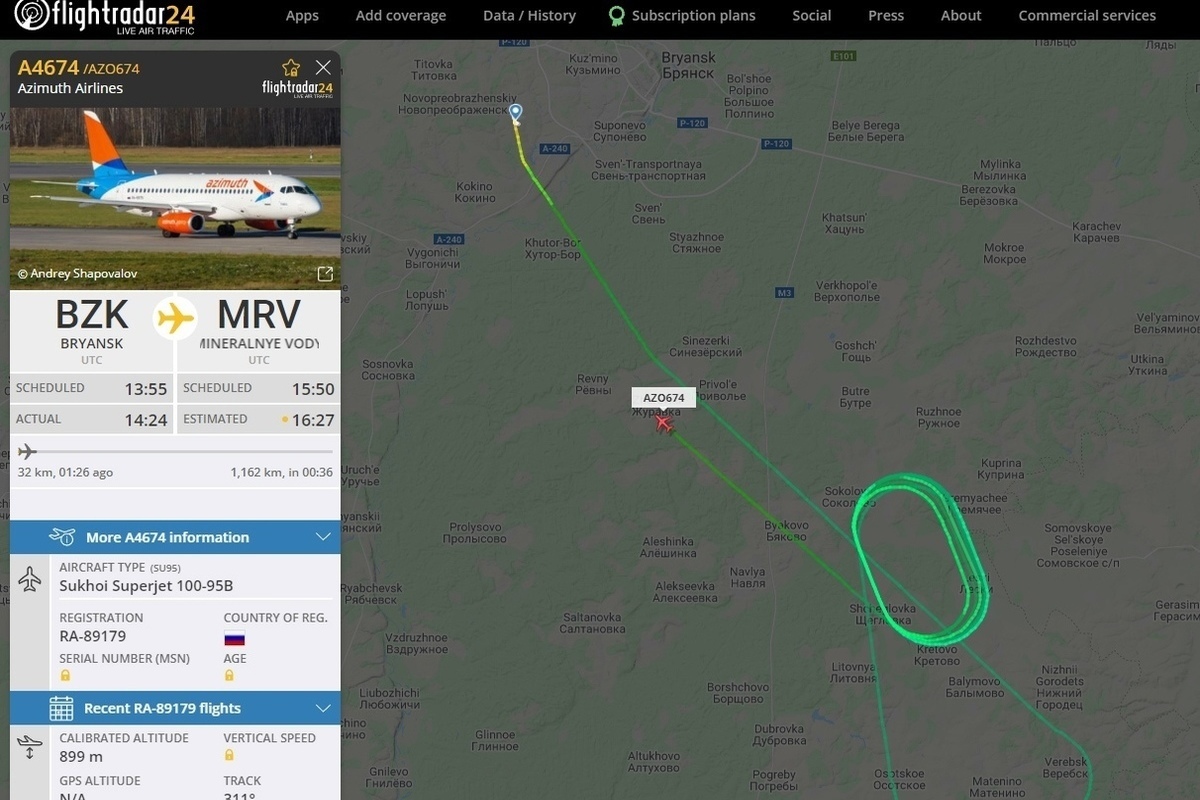View the Azimuth aircraft photo

175,196
